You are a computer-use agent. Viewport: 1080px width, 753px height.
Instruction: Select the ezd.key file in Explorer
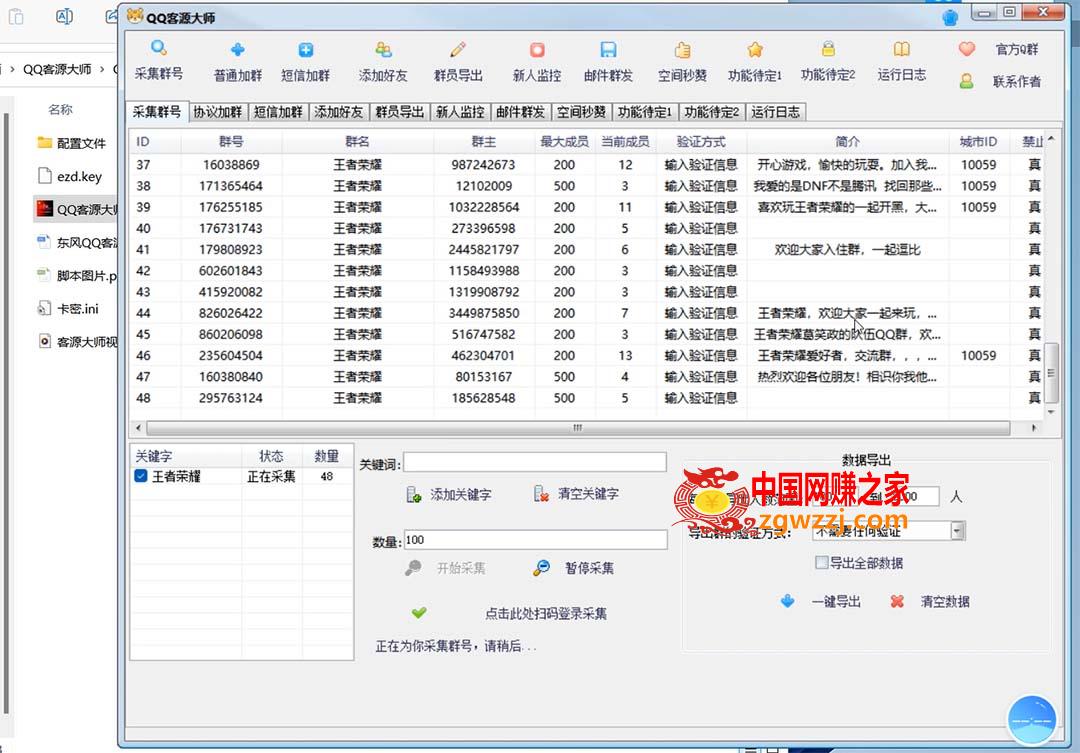pyautogui.click(x=70, y=176)
